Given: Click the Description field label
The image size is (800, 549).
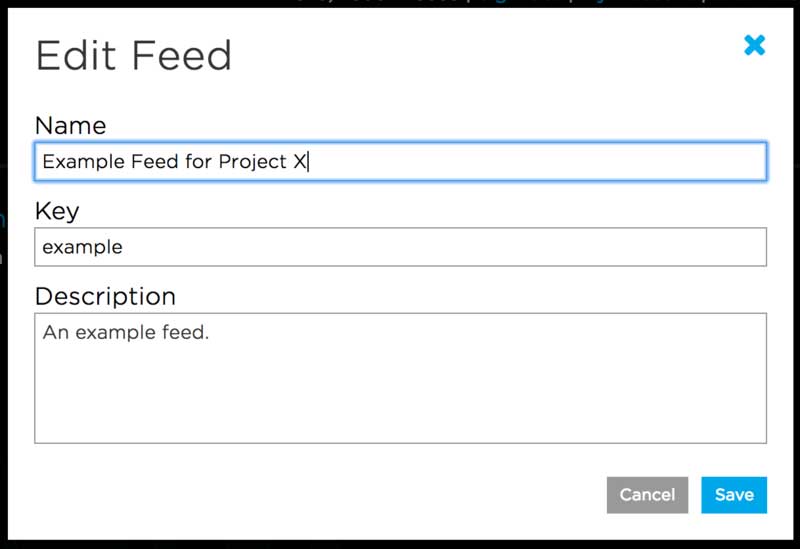Looking at the screenshot, I should pyautogui.click(x=105, y=297).
